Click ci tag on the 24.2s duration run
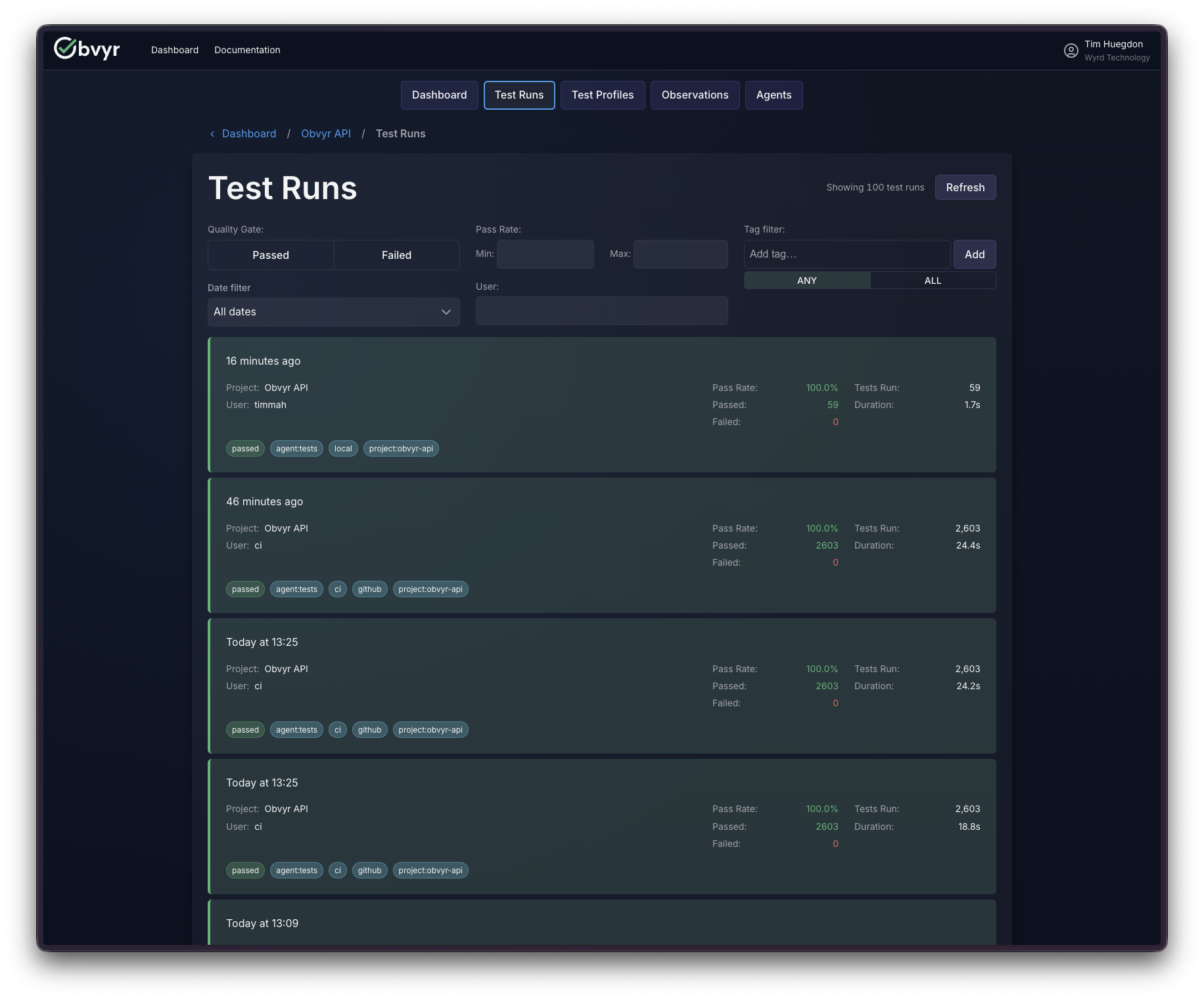Viewport: 1204px width, 1000px height. (338, 730)
